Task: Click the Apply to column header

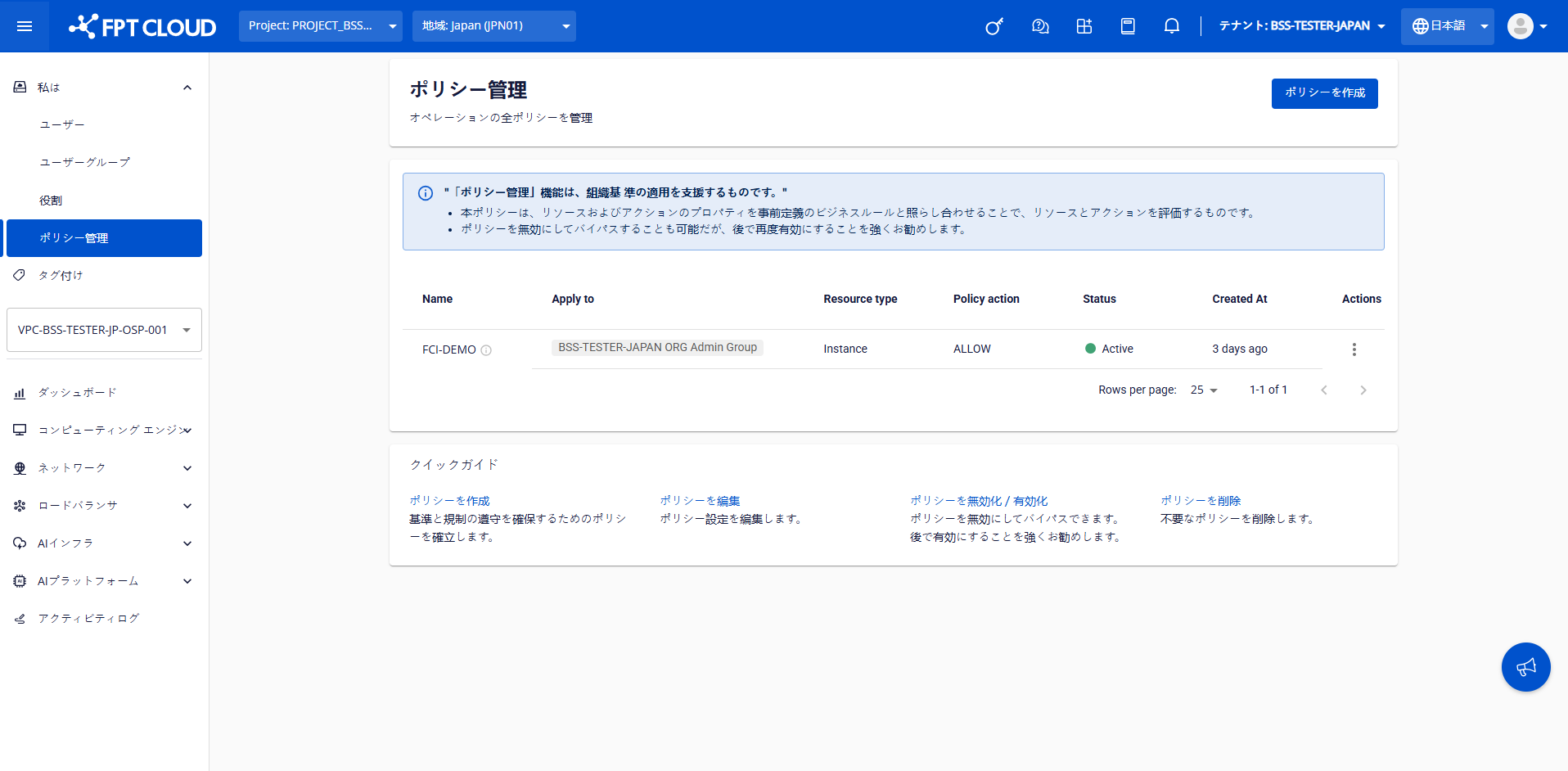Action: 573,300
